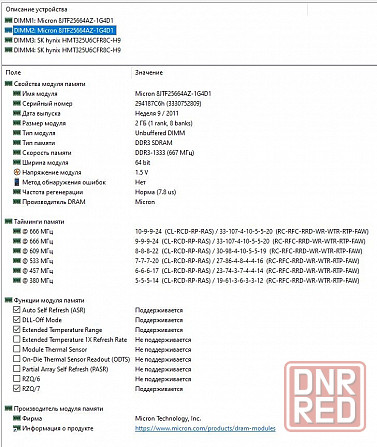Screen dimensions: 377x447
Task: Toggle the Extended Temperature Range checkbox
Action: point(17,329)
